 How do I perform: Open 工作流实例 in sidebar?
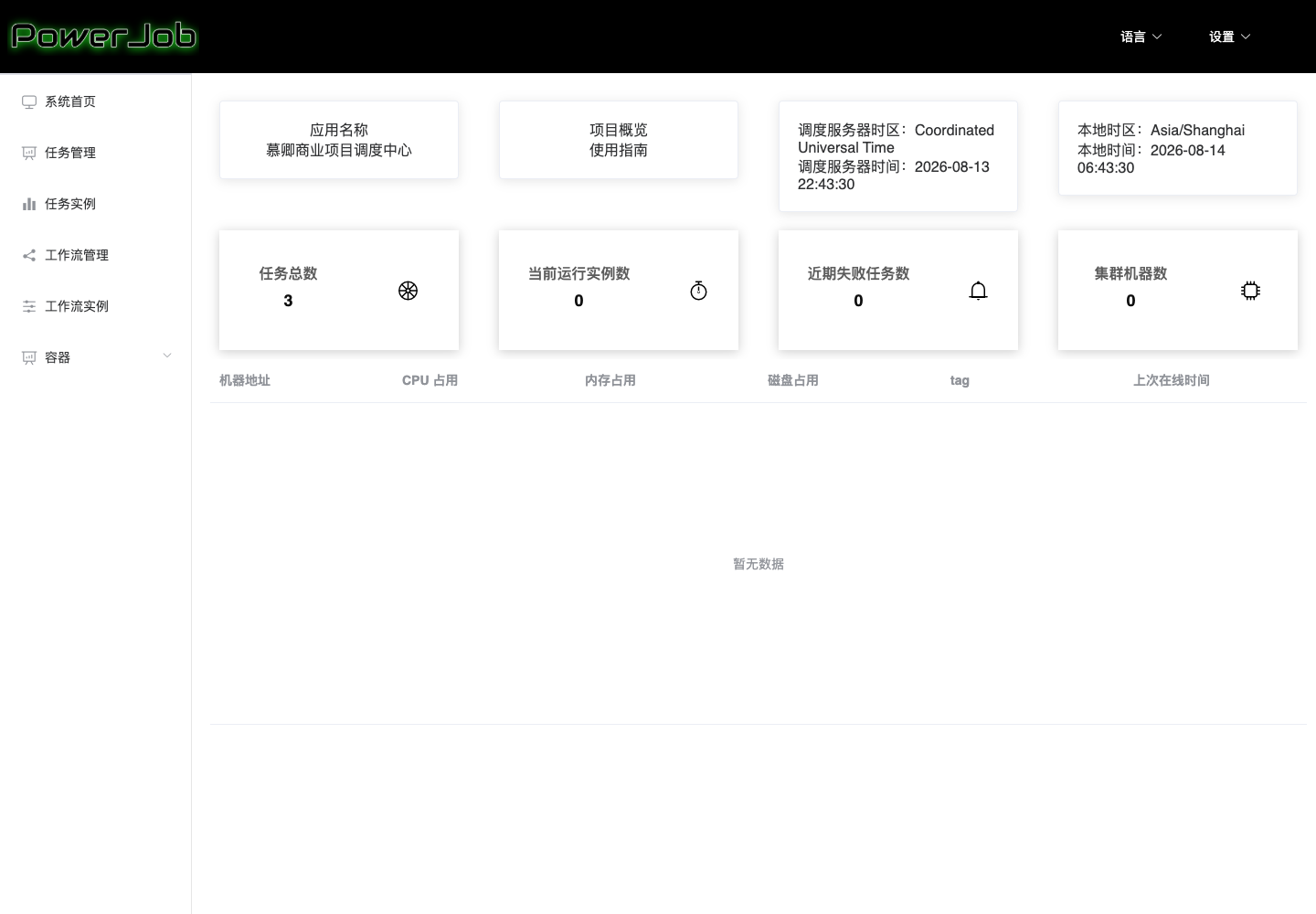pos(96,306)
